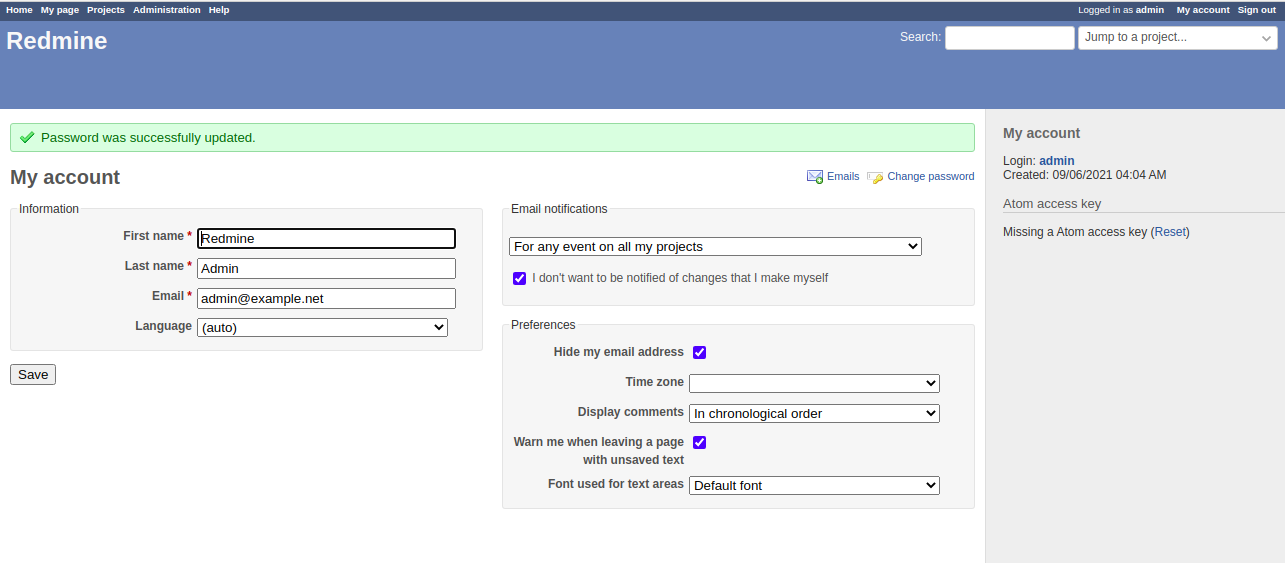
Task: Click the Save button
Action: pyautogui.click(x=33, y=374)
